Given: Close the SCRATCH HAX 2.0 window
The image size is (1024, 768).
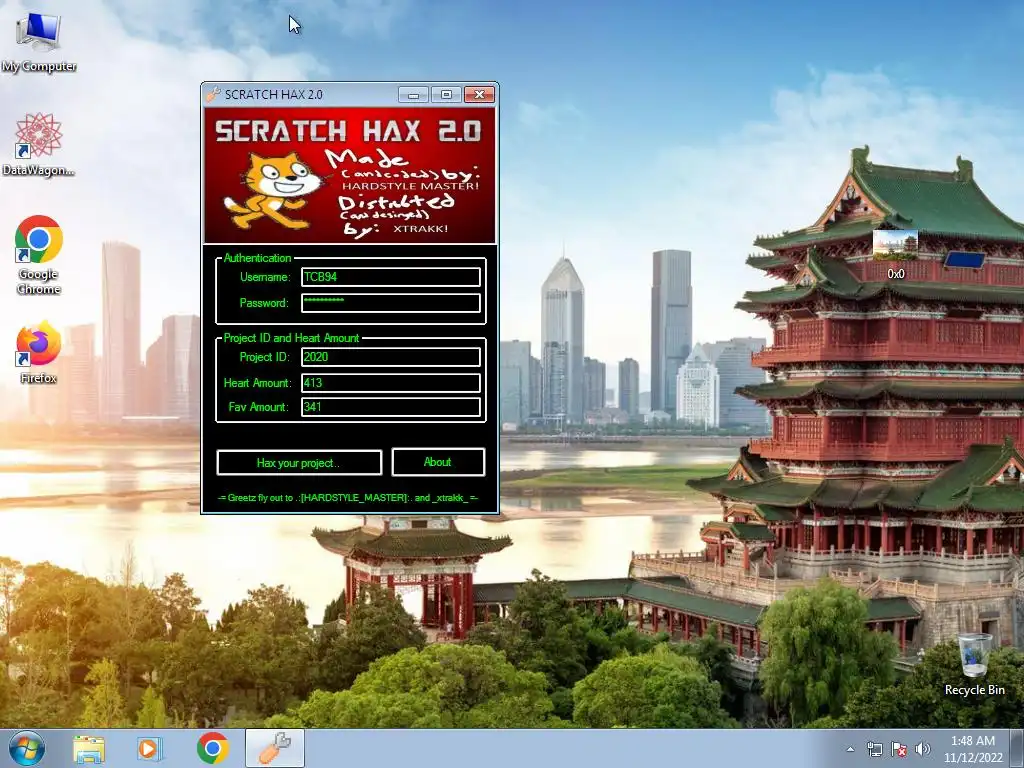Looking at the screenshot, I should pyautogui.click(x=479, y=95).
